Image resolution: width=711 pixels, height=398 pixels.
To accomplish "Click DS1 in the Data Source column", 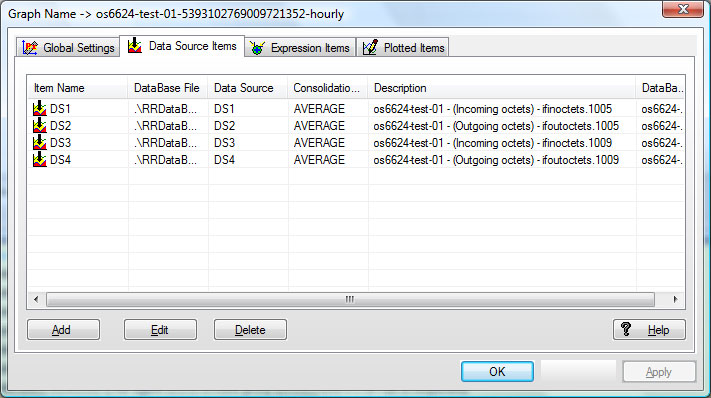I will point(224,109).
